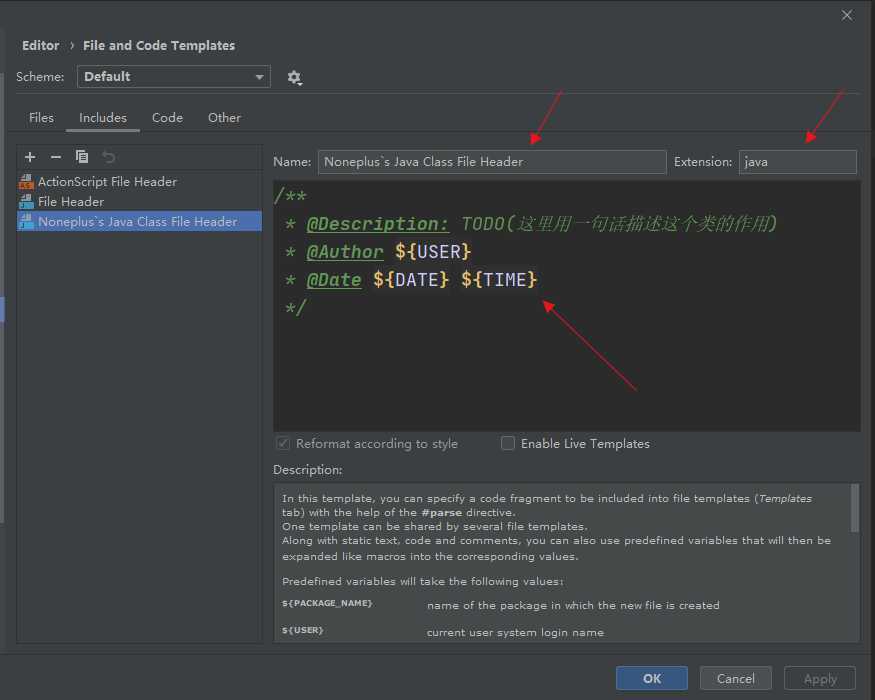Open the Other tab
Image resolution: width=875 pixels, height=700 pixels.
tap(224, 118)
